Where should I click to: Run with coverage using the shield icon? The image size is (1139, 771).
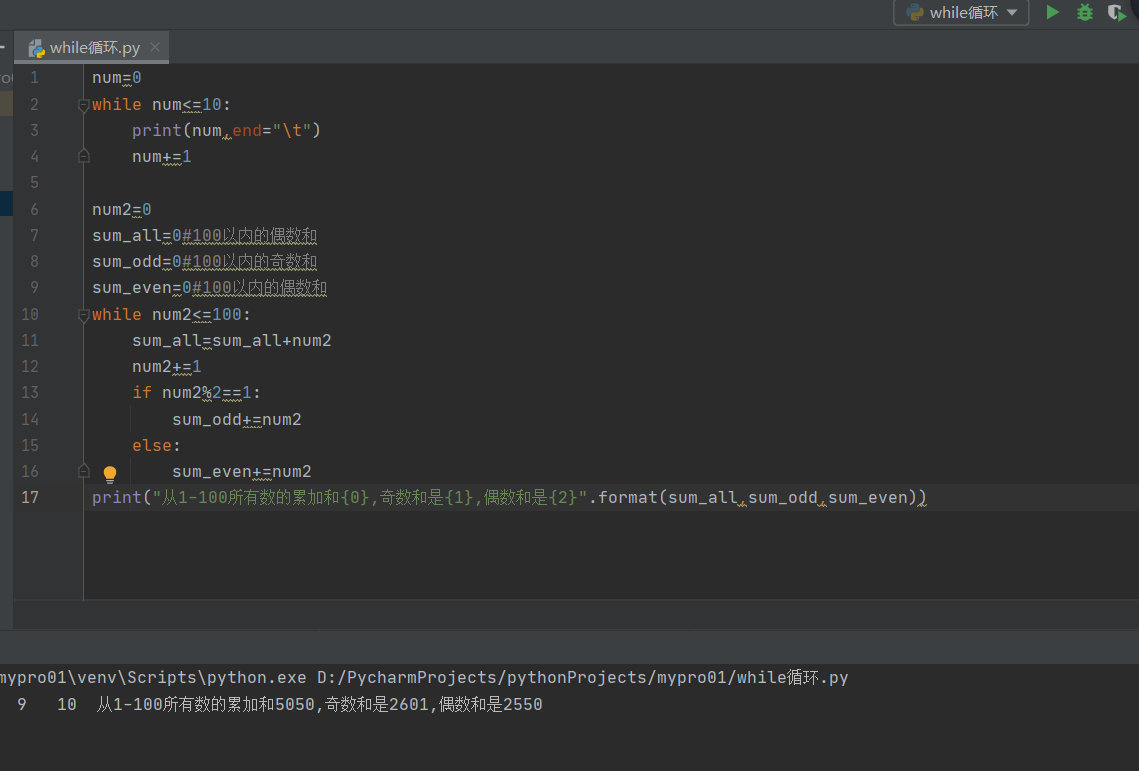(x=1116, y=12)
